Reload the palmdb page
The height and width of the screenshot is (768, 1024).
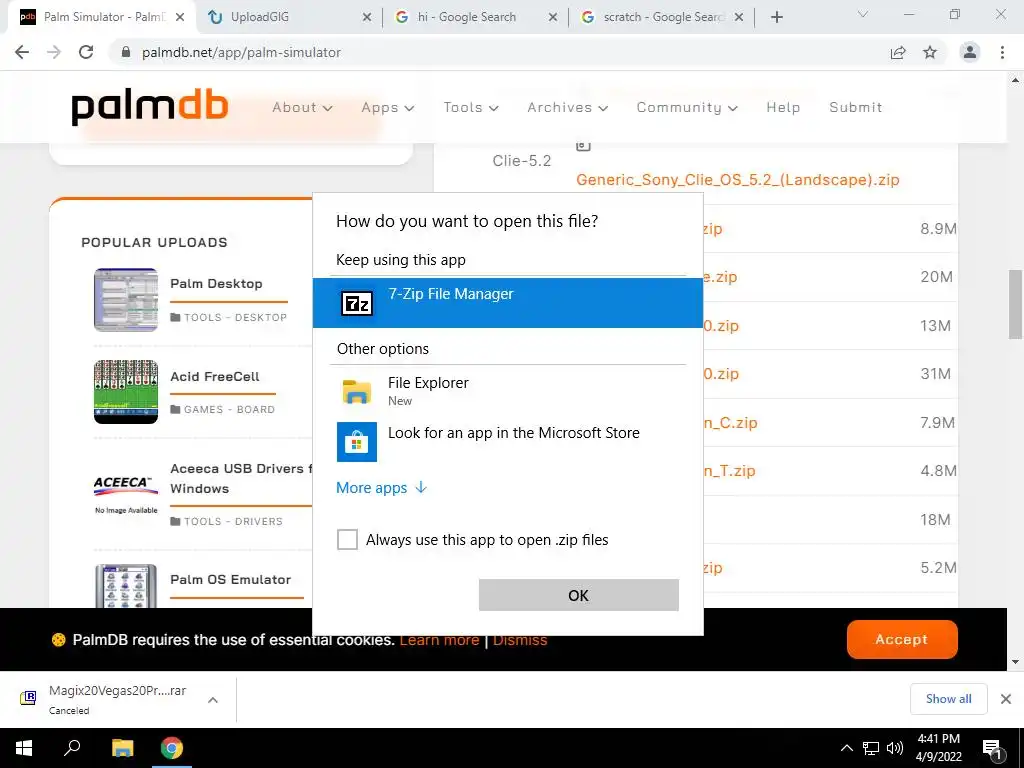click(x=86, y=52)
